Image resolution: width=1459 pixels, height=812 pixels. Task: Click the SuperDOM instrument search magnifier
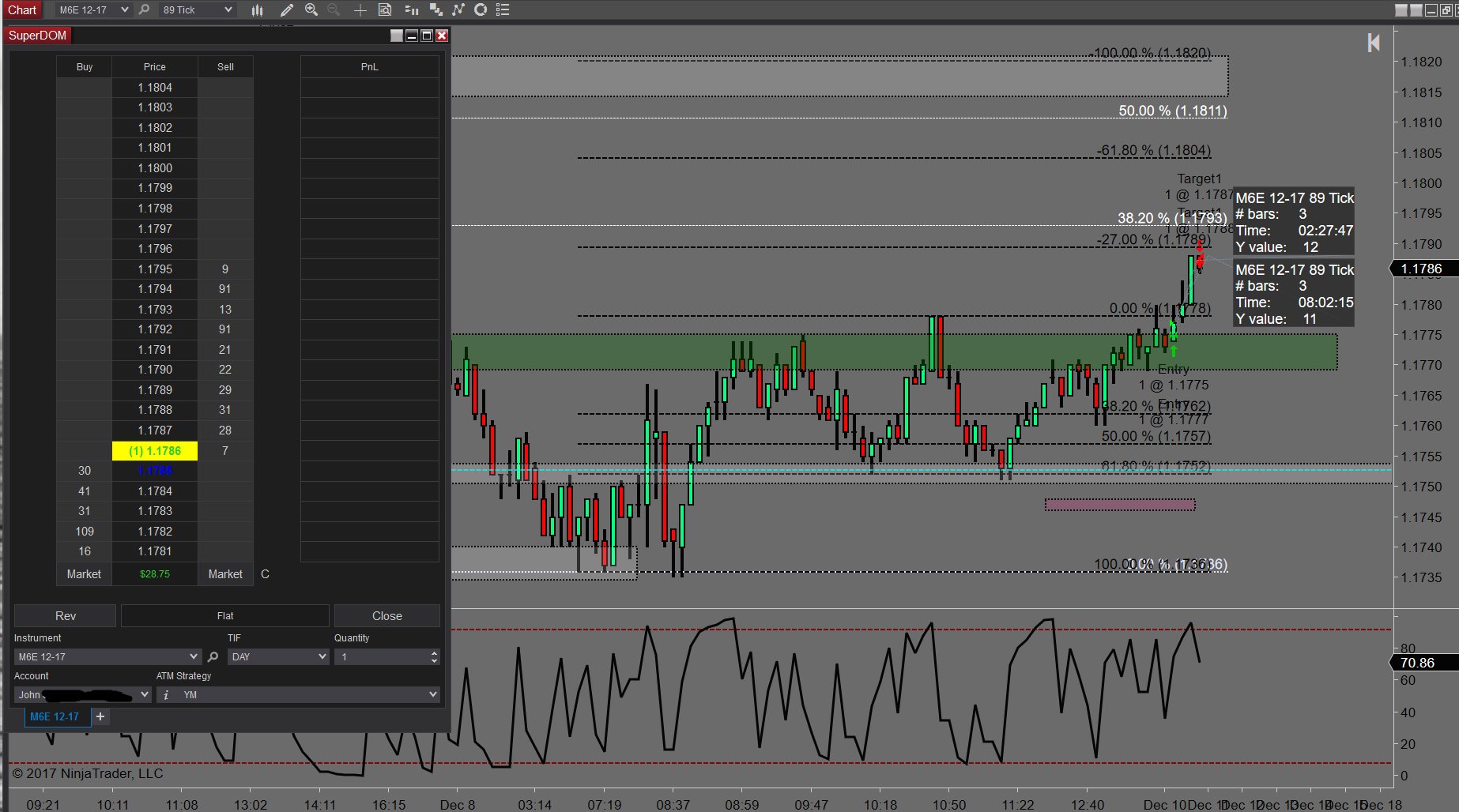(213, 657)
